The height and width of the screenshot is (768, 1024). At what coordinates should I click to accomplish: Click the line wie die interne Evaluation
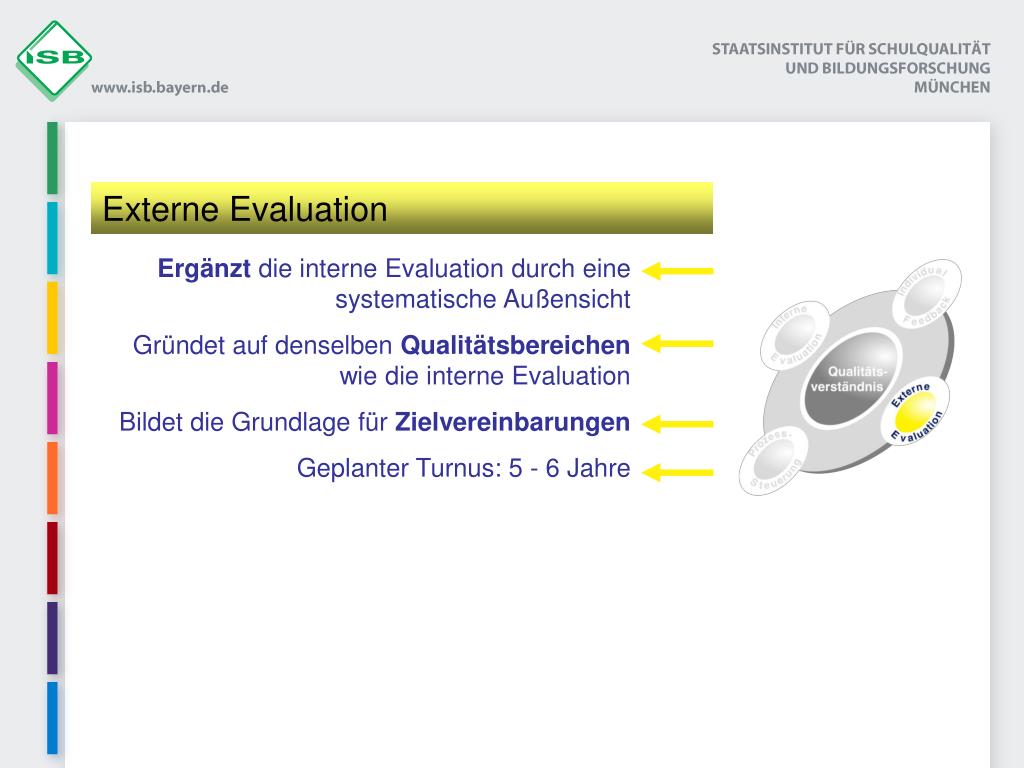[485, 376]
